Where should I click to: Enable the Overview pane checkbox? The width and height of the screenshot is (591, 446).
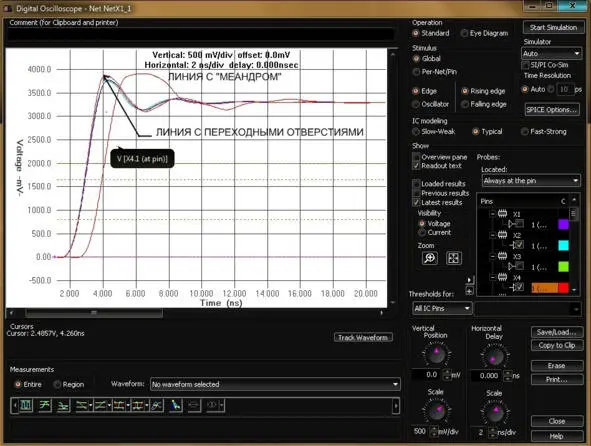416,157
